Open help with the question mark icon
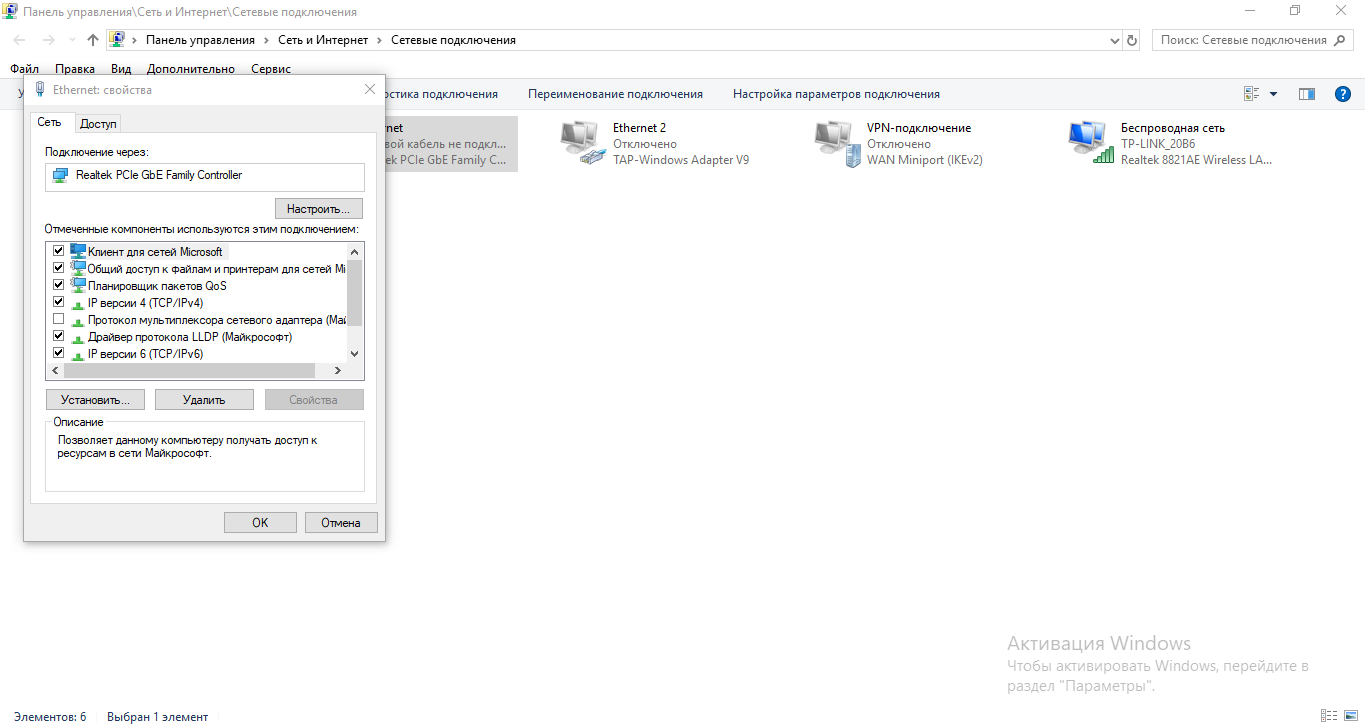 point(1343,94)
